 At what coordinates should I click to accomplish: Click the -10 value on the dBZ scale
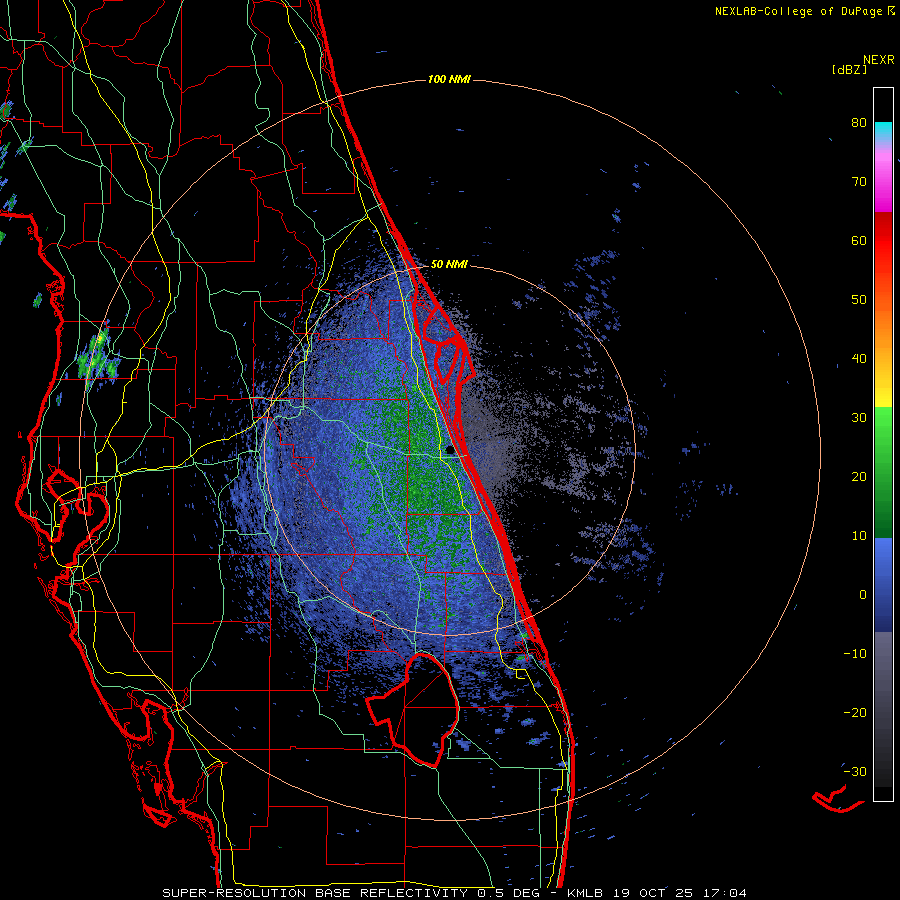point(855,654)
